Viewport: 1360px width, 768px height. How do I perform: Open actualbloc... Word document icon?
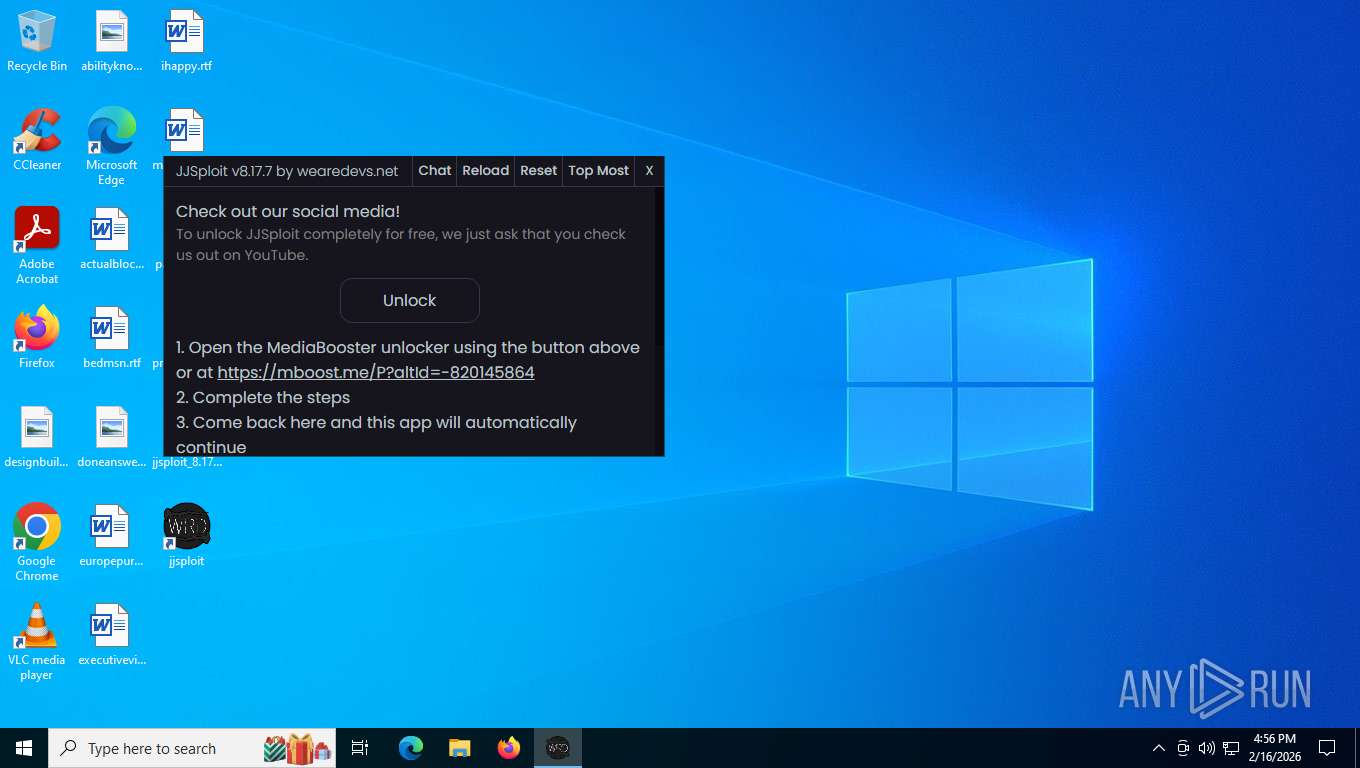click(111, 239)
